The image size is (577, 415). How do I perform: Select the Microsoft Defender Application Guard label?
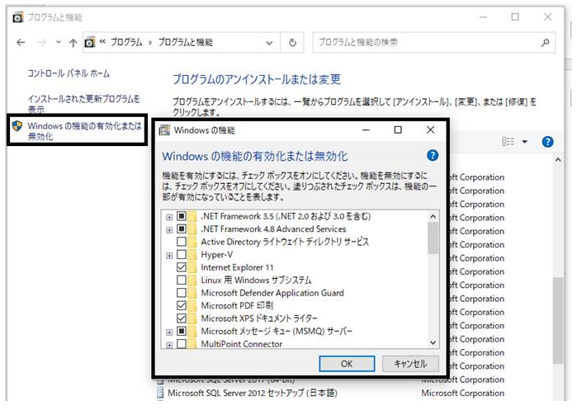tap(272, 293)
